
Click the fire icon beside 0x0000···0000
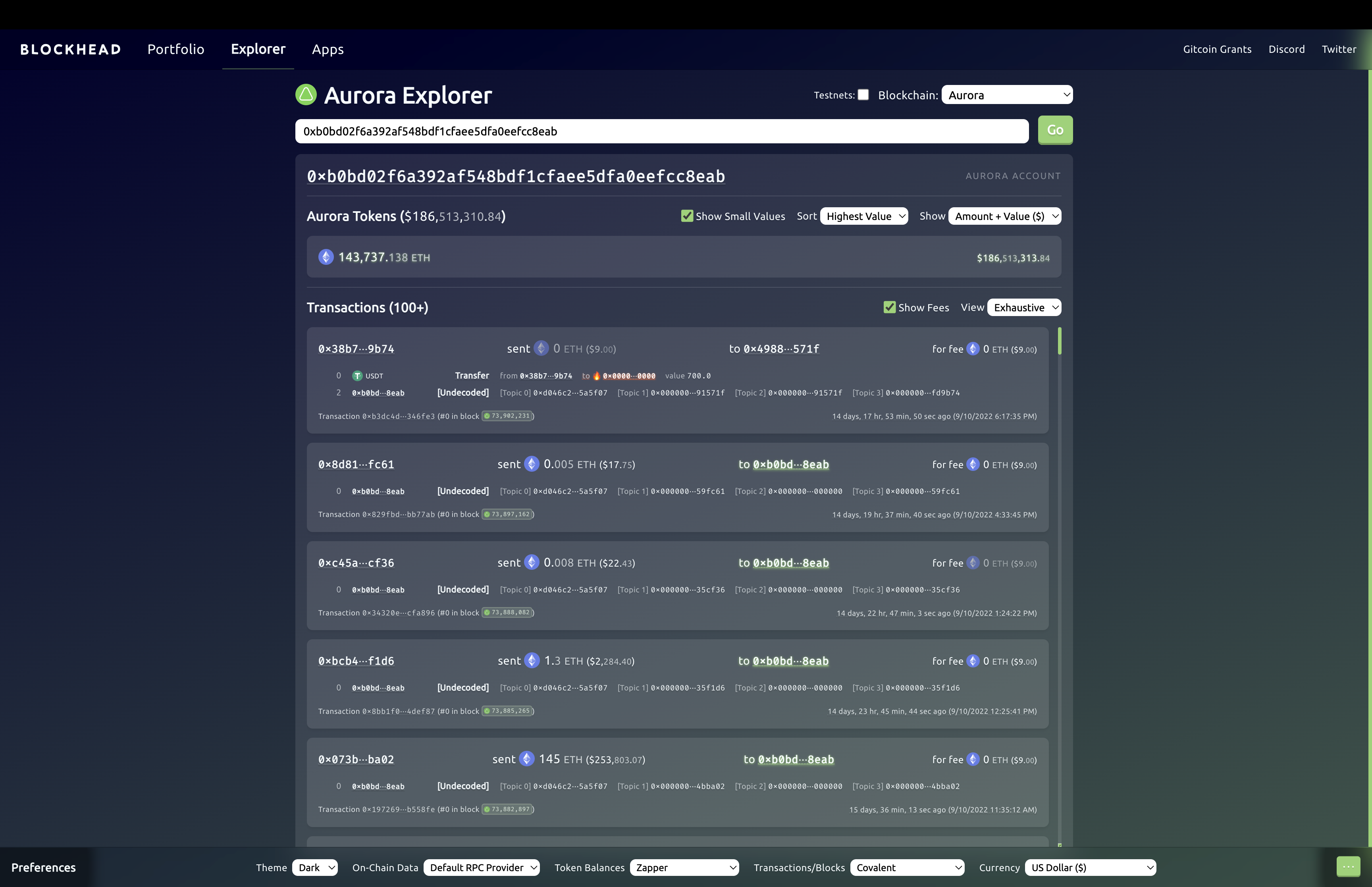597,376
